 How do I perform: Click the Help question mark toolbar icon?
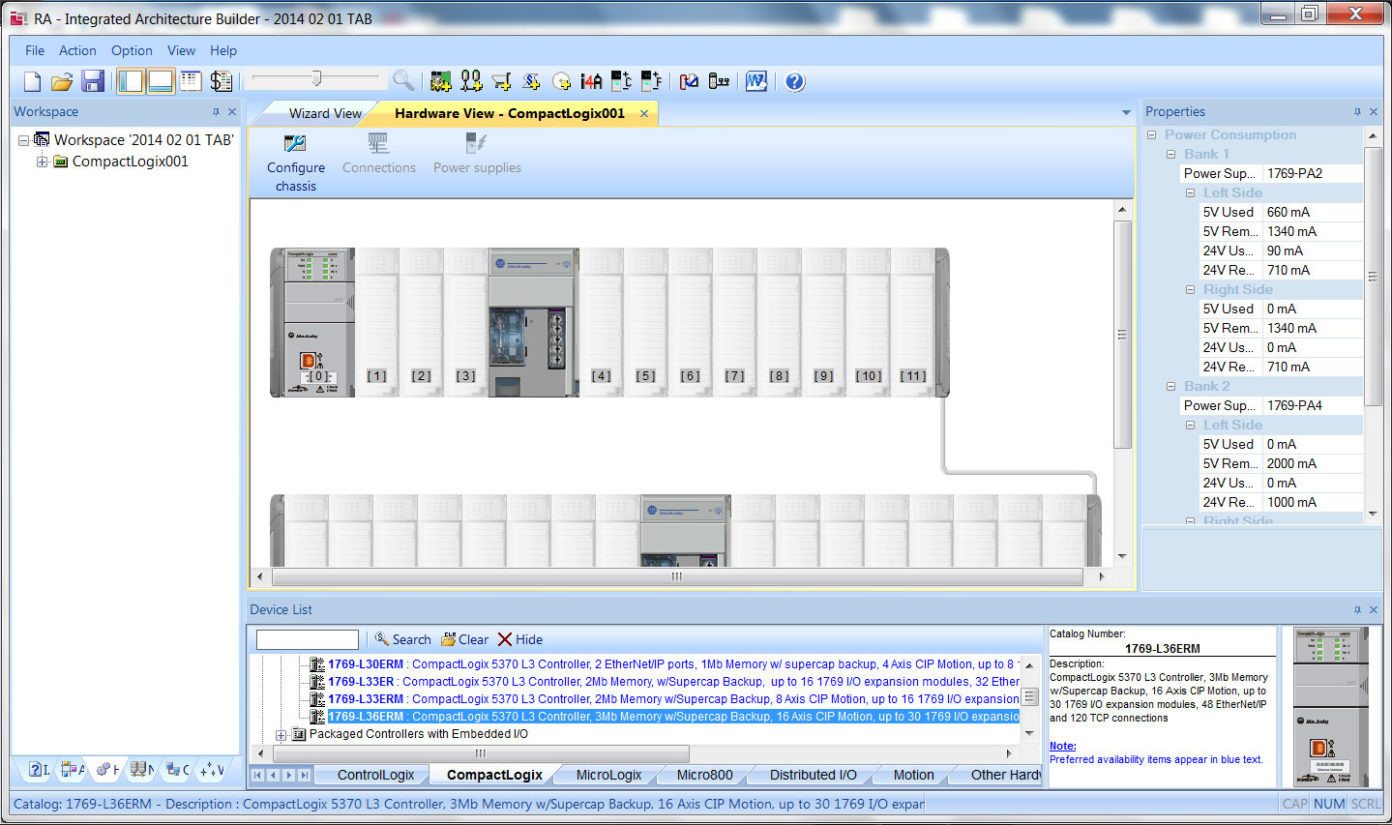click(x=795, y=81)
